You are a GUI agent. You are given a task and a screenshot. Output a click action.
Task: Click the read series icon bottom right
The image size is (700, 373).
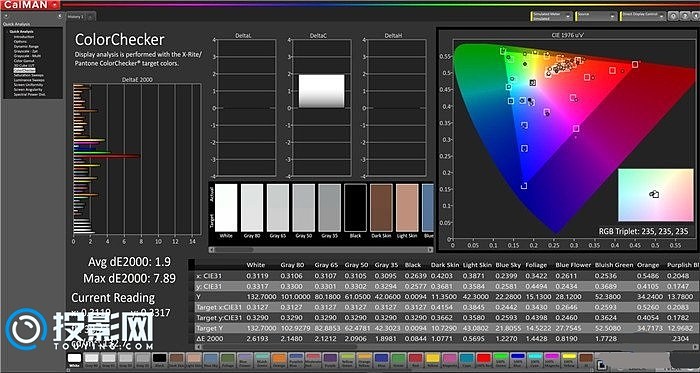[x=601, y=365]
